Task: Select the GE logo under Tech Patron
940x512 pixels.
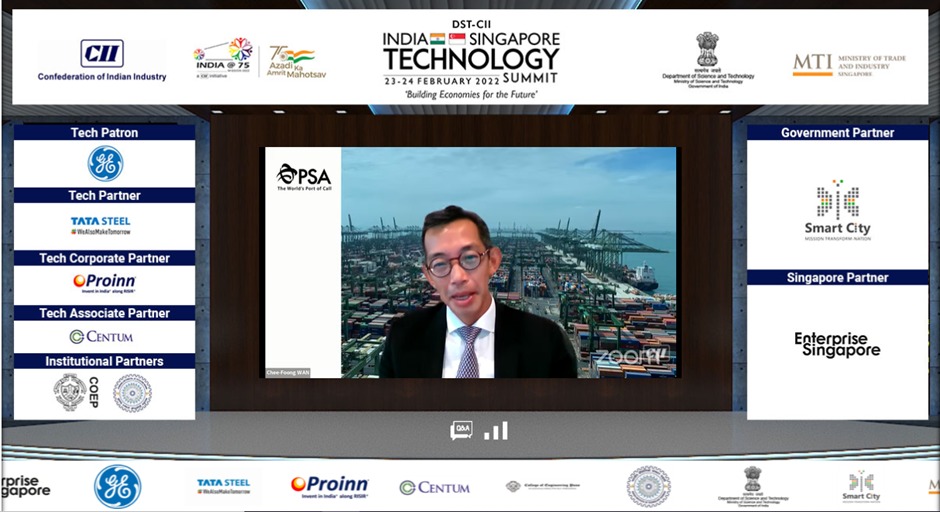Action: (106, 163)
